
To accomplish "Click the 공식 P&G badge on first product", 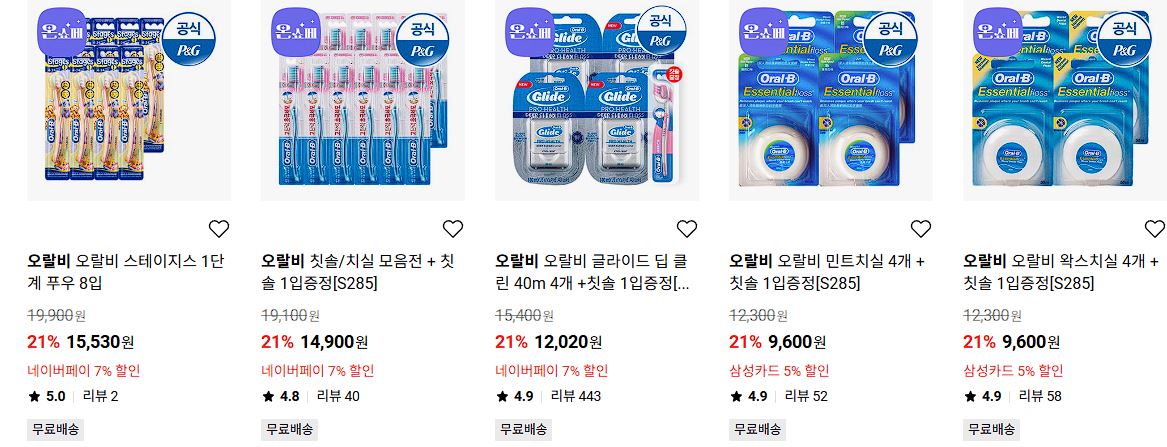I will [x=187, y=39].
